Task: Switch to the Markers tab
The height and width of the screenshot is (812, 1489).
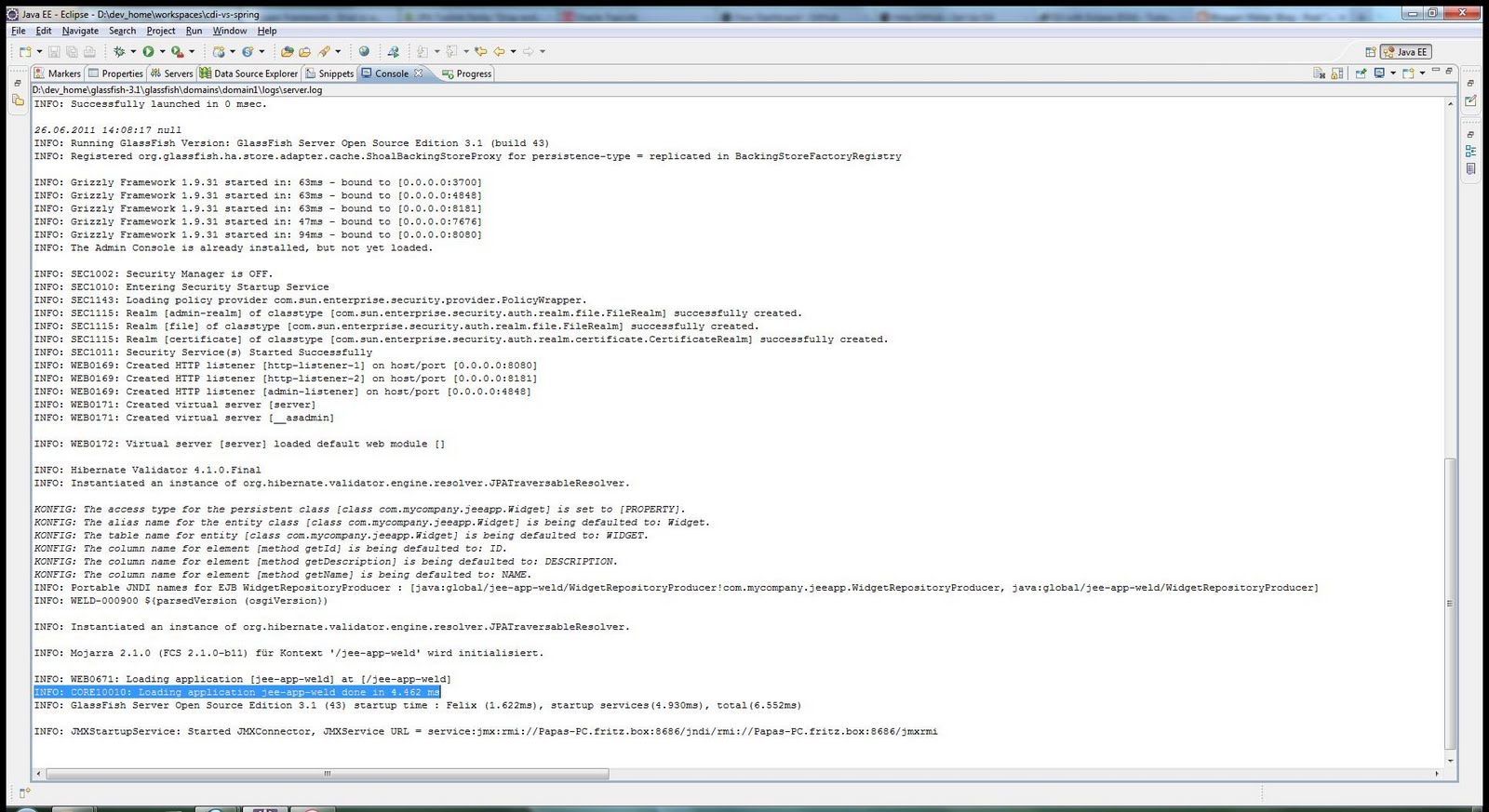Action: pyautogui.click(x=58, y=73)
